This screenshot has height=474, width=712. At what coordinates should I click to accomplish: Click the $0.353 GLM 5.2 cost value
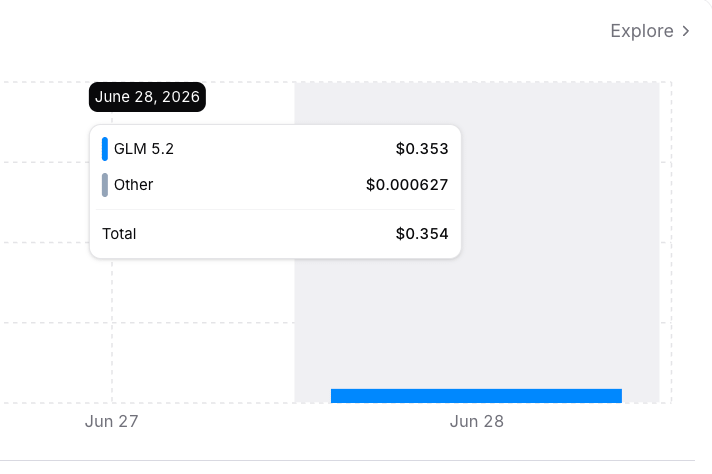(422, 149)
